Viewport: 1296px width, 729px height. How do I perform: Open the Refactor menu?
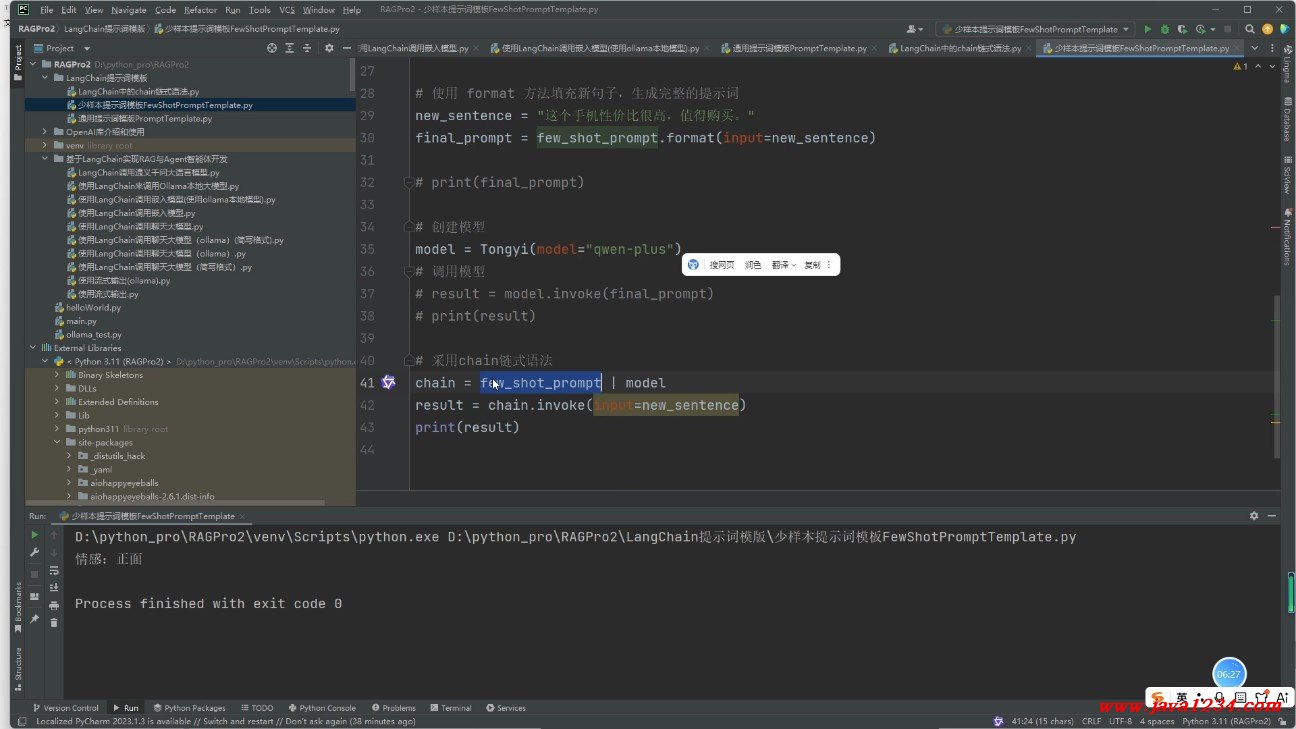click(x=200, y=10)
